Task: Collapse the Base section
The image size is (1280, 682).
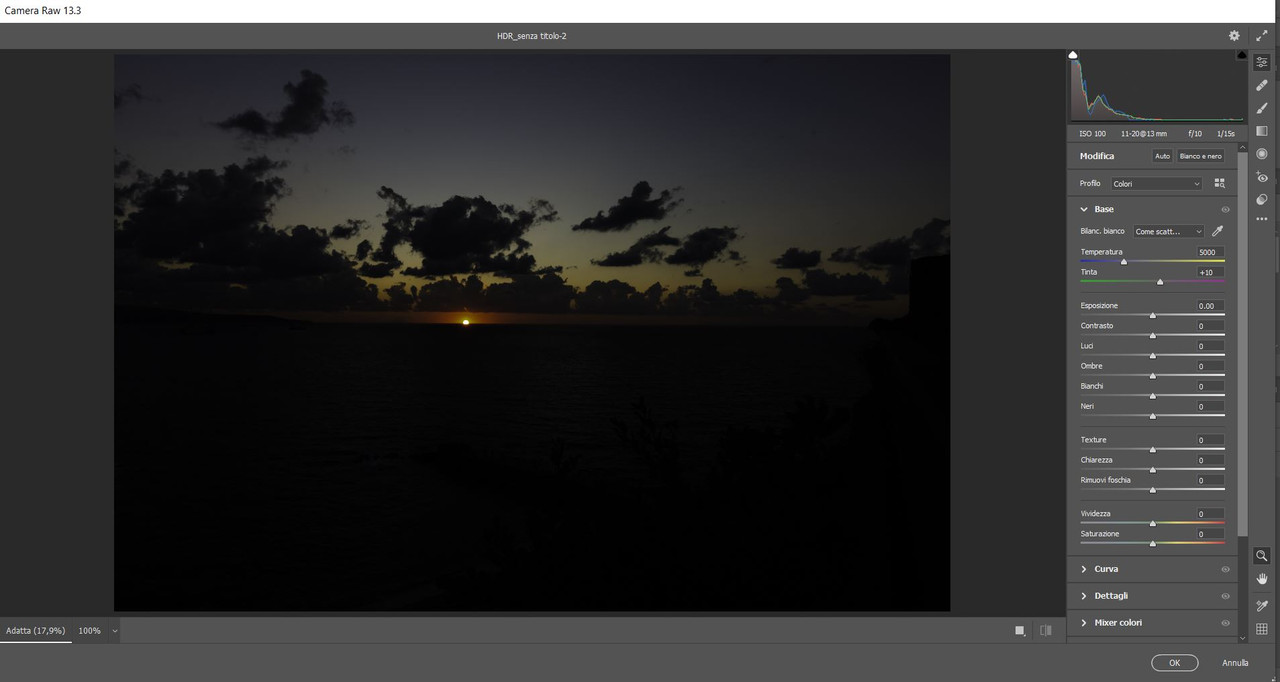Action: 1084,209
